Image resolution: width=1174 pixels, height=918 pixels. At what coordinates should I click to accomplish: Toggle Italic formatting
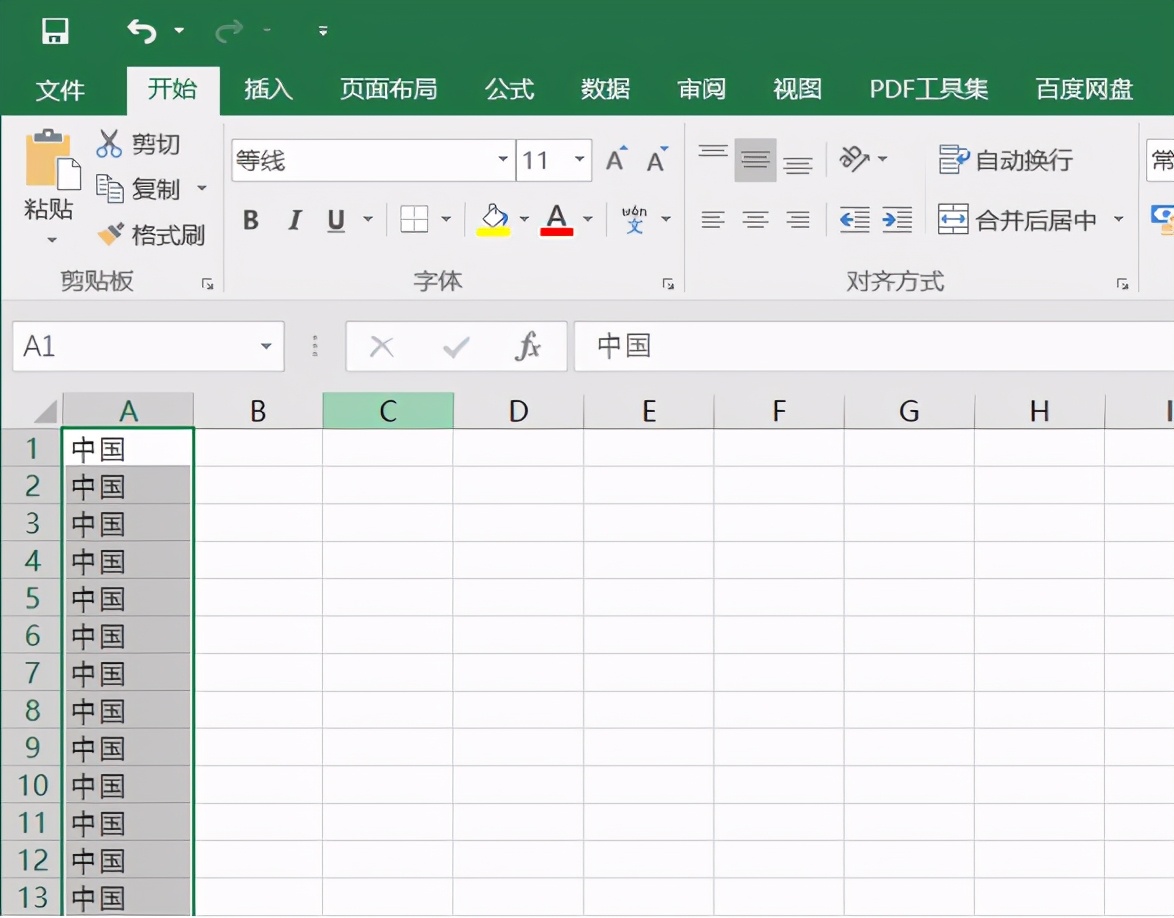click(294, 220)
